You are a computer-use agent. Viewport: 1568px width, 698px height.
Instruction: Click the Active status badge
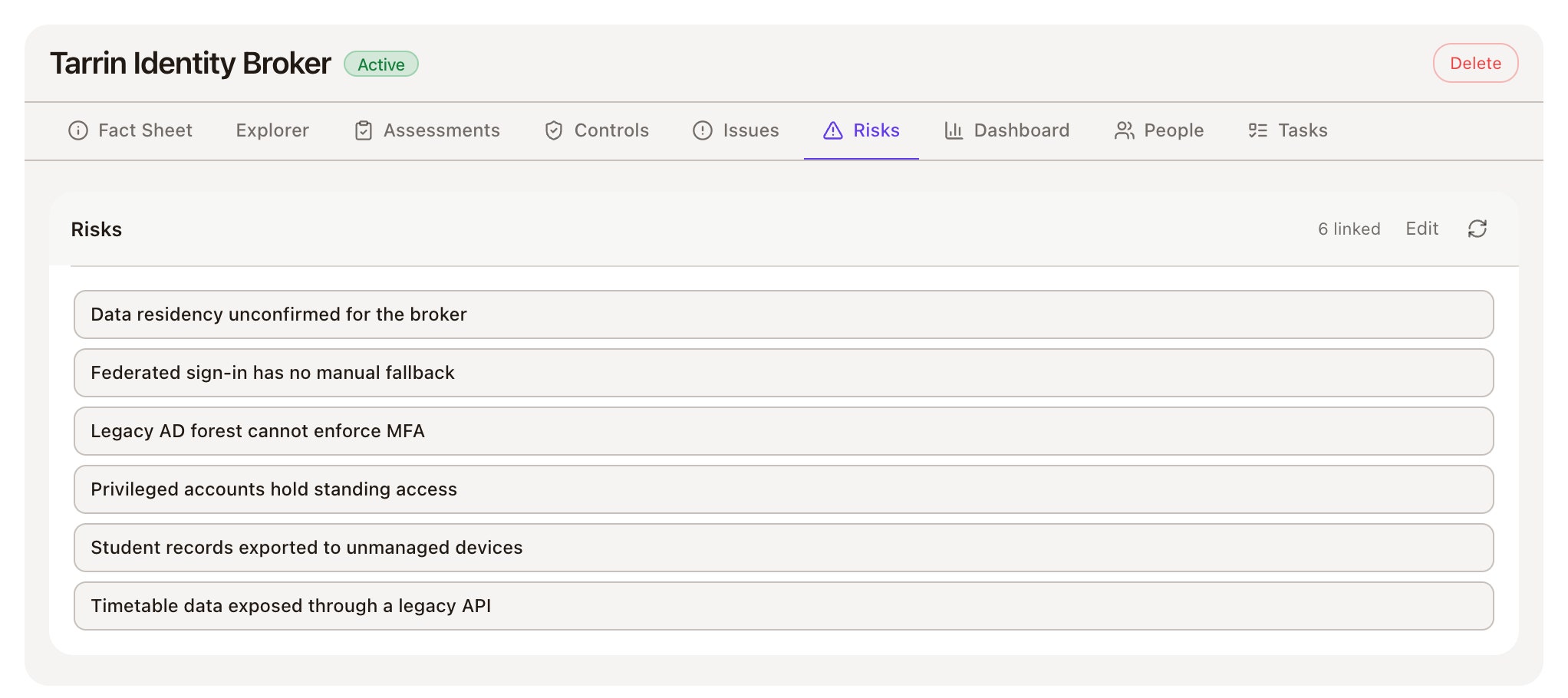click(380, 64)
